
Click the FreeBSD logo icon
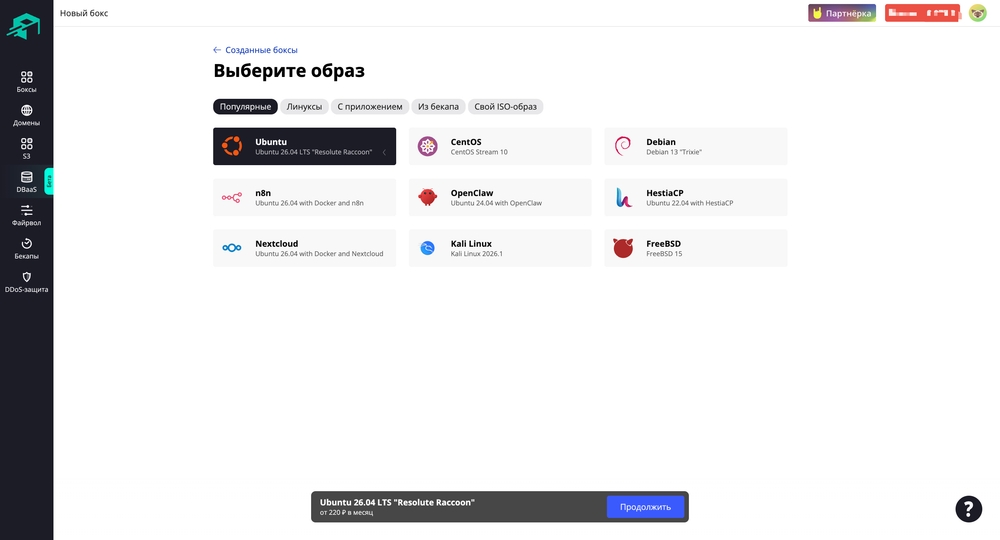point(623,248)
